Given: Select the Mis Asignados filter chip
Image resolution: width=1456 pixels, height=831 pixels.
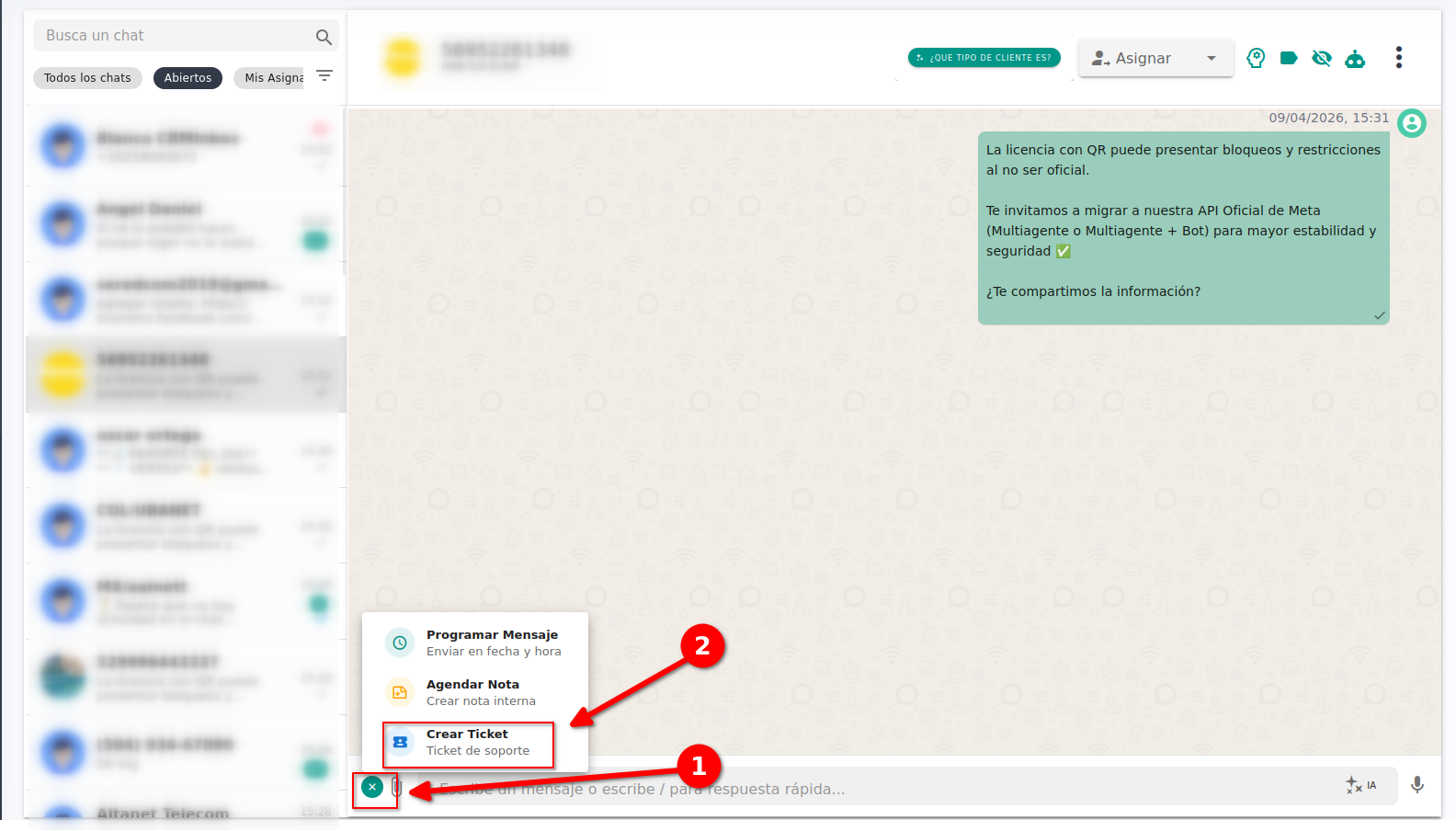Looking at the screenshot, I should (273, 78).
